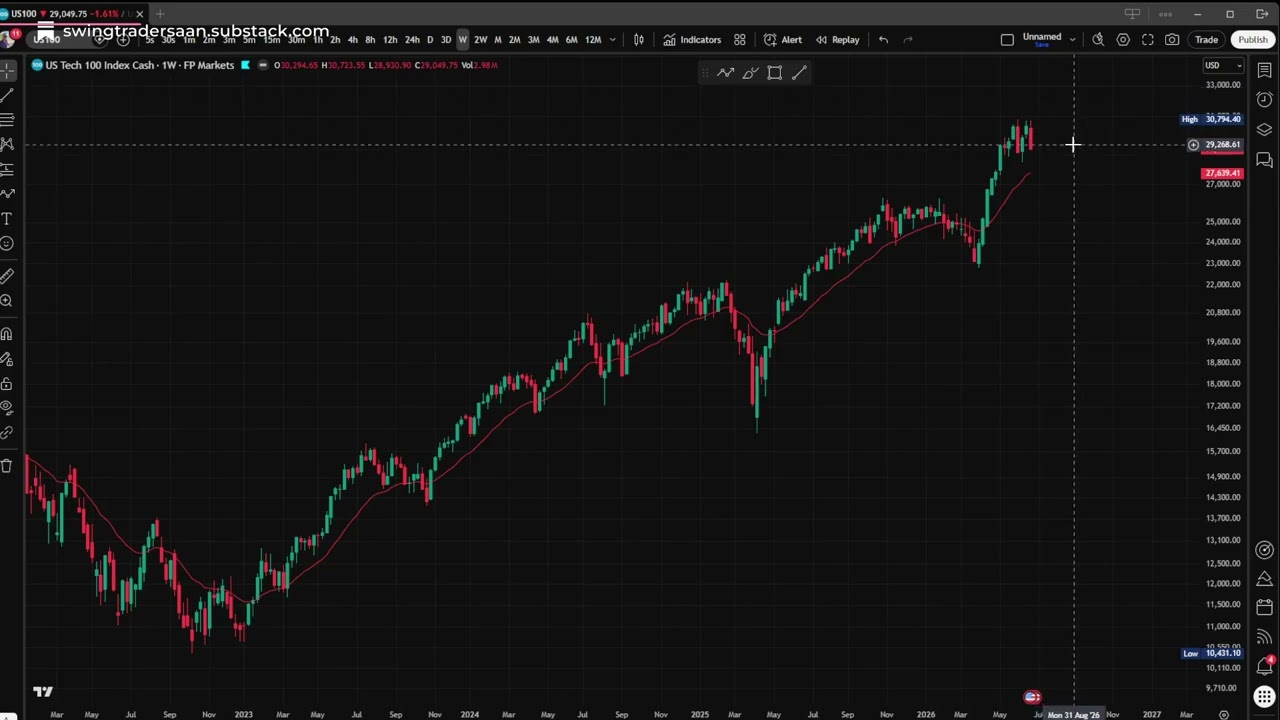Pick the trend line drawing tool in sidebar
Screen dimensions: 1280x720
pos(7,95)
